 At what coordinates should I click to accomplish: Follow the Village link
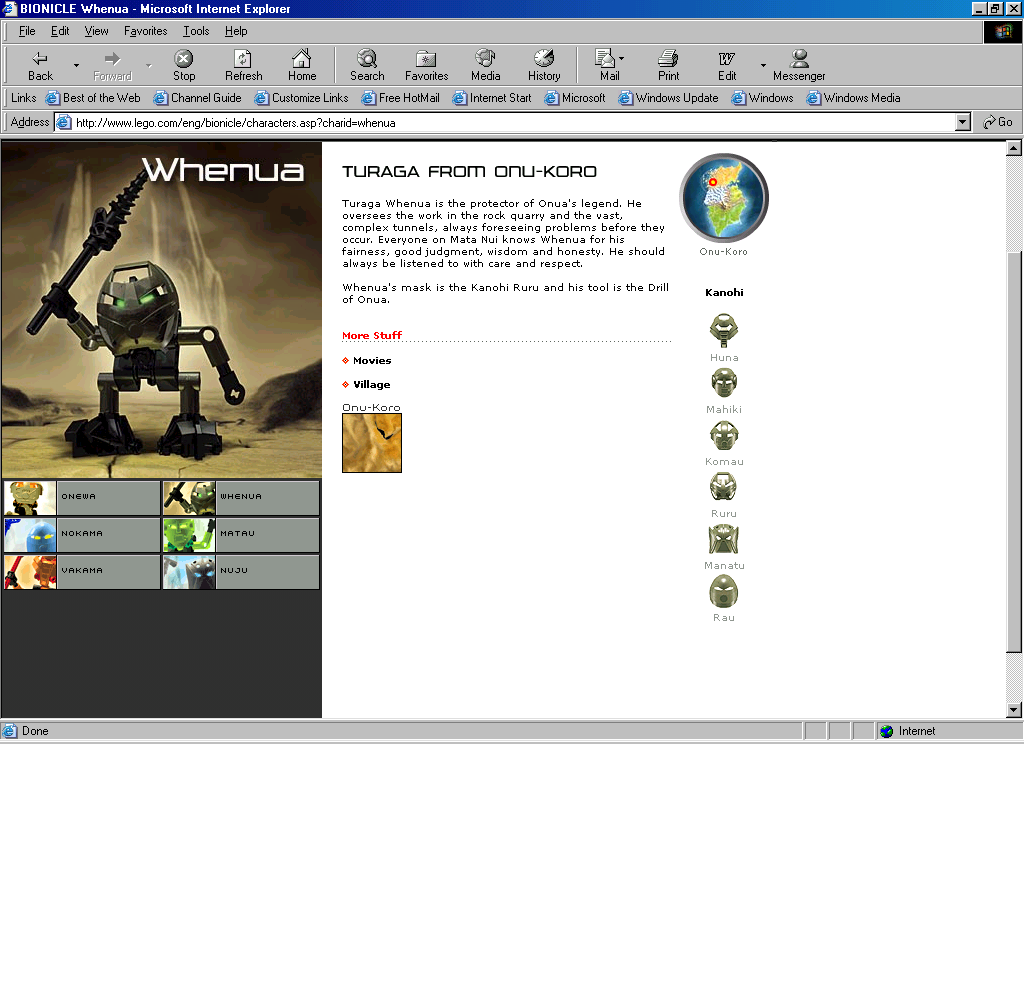click(x=371, y=385)
